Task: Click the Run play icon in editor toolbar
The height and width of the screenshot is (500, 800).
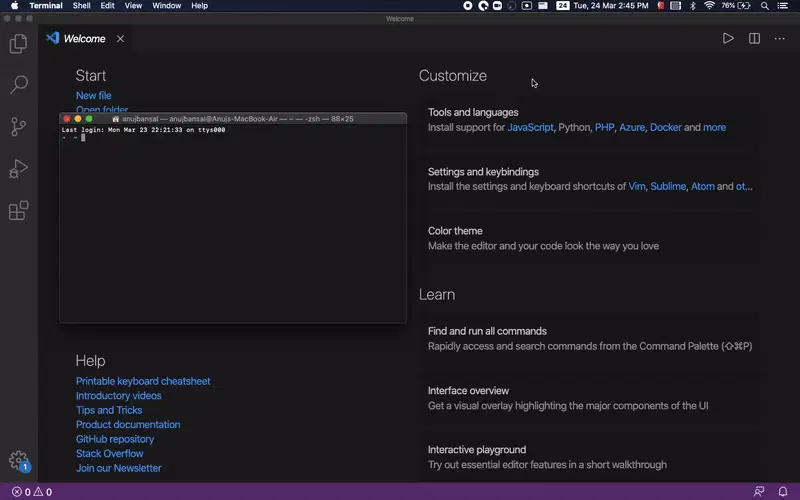Action: (728, 39)
